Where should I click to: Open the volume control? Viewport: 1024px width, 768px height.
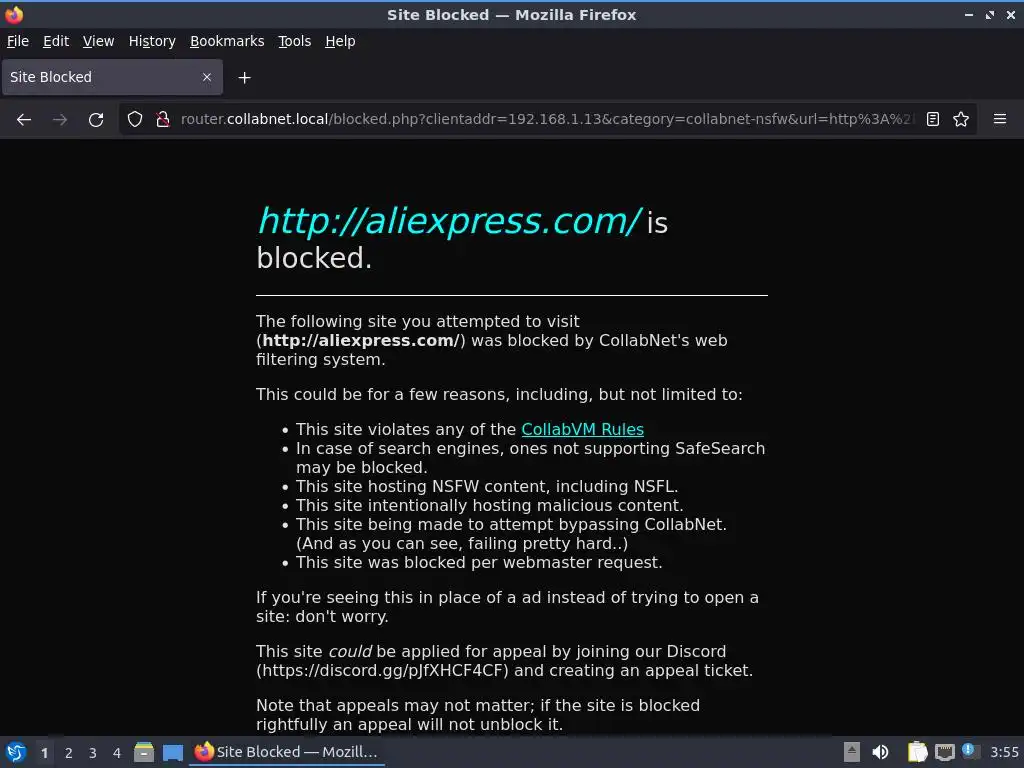pos(880,752)
